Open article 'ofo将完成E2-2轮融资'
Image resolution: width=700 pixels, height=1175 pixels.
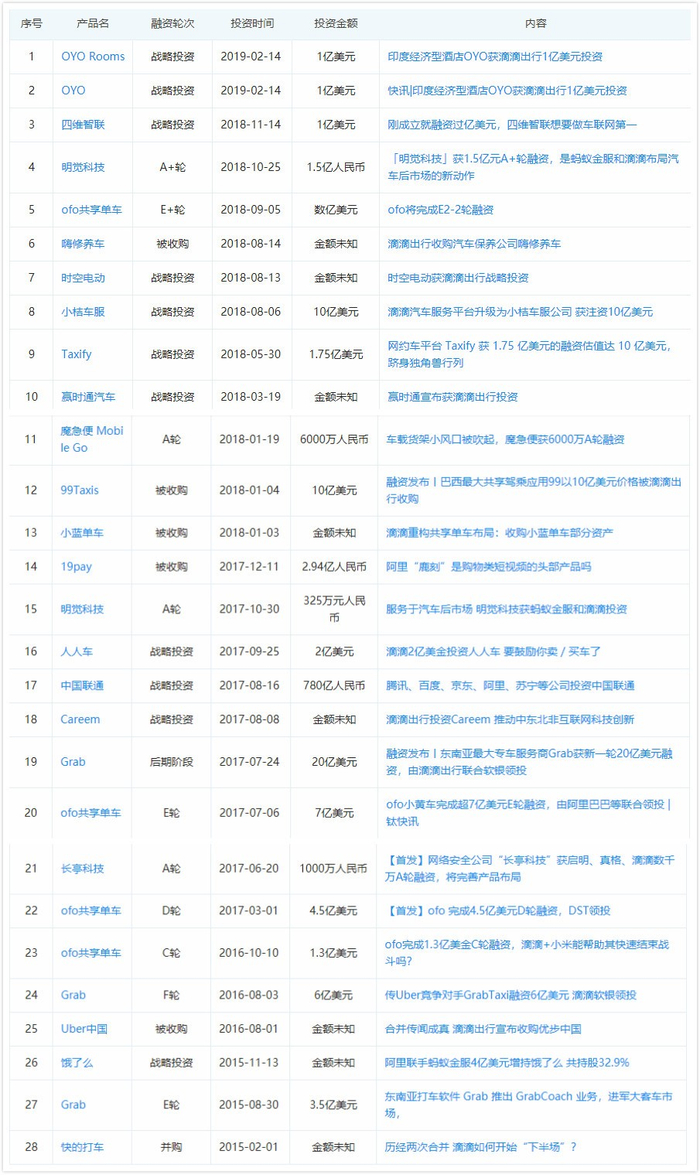441,210
